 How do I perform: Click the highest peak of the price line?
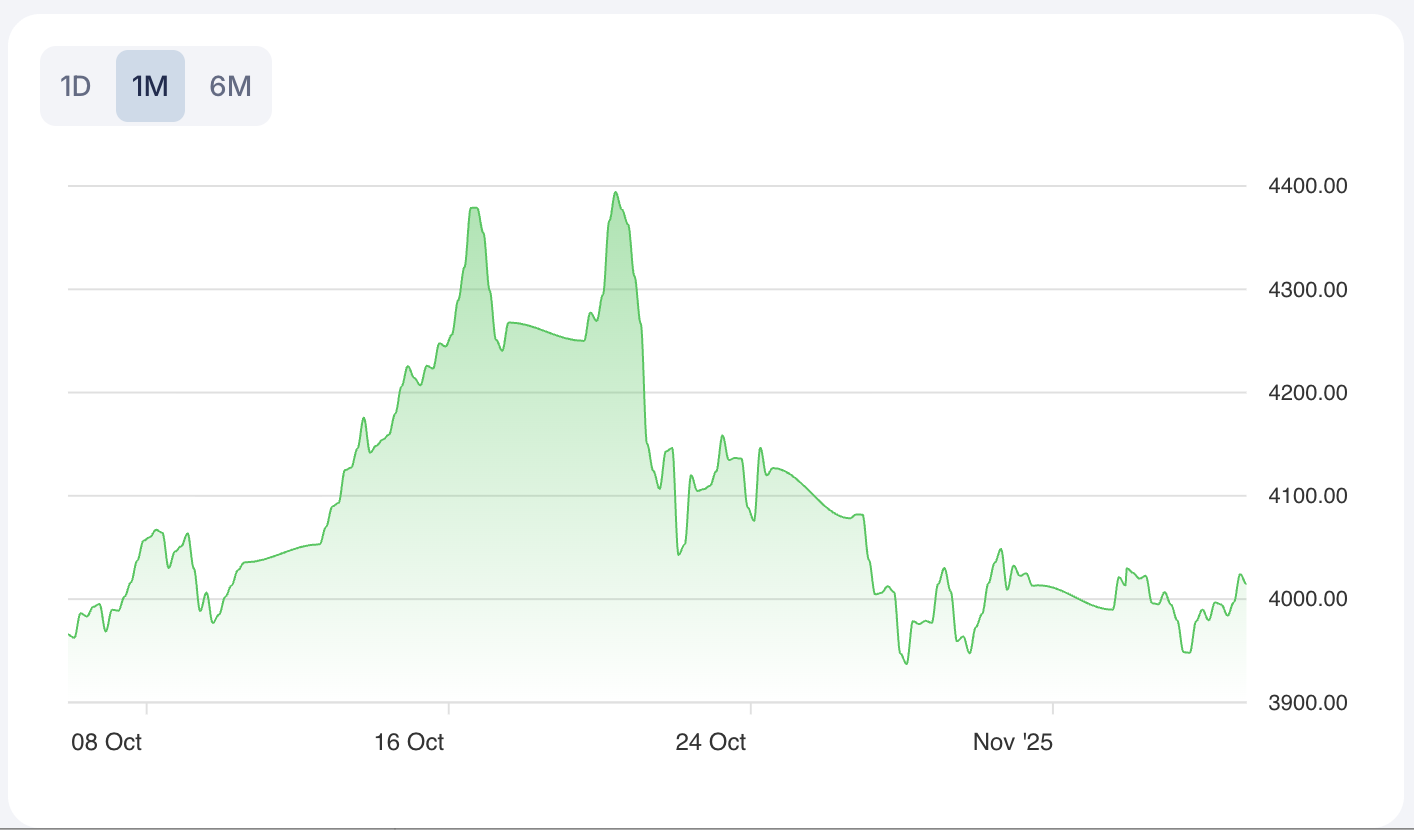coord(616,192)
